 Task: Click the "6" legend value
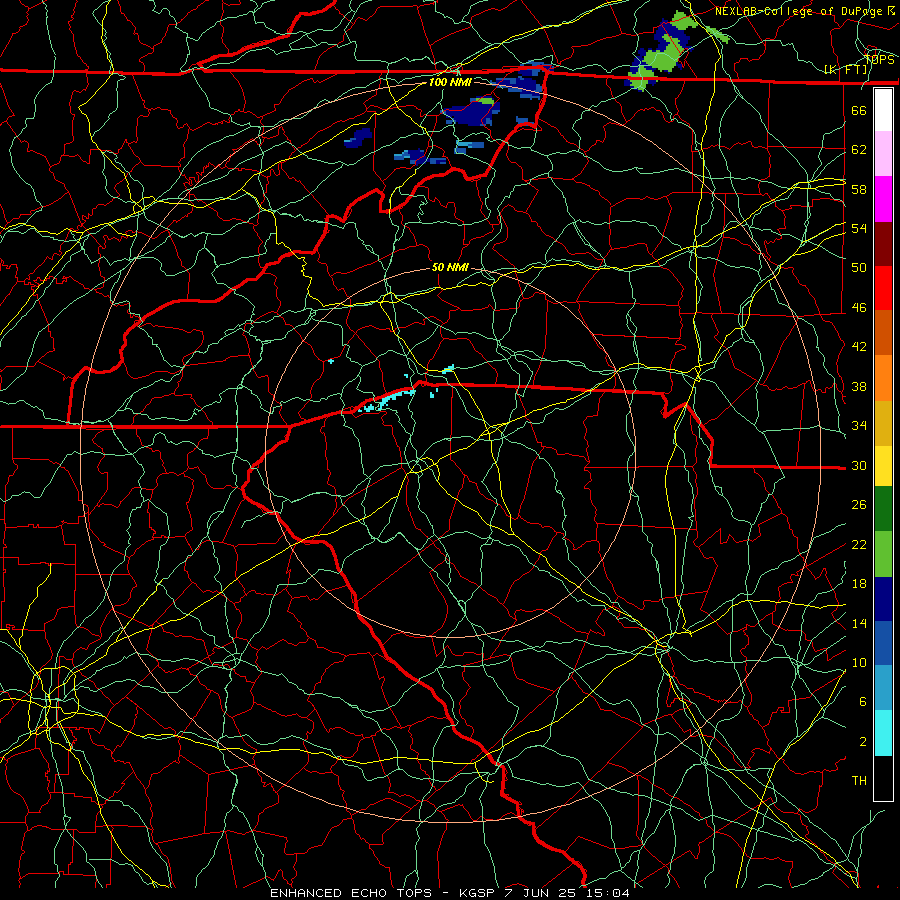point(863,702)
